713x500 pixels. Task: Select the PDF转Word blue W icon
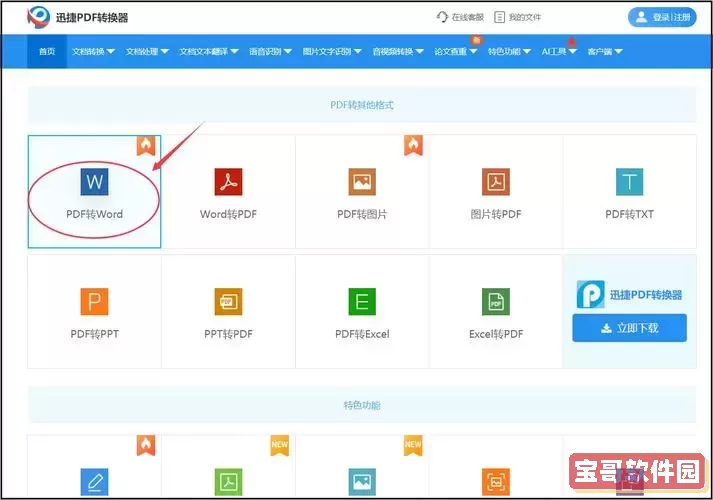[94, 182]
